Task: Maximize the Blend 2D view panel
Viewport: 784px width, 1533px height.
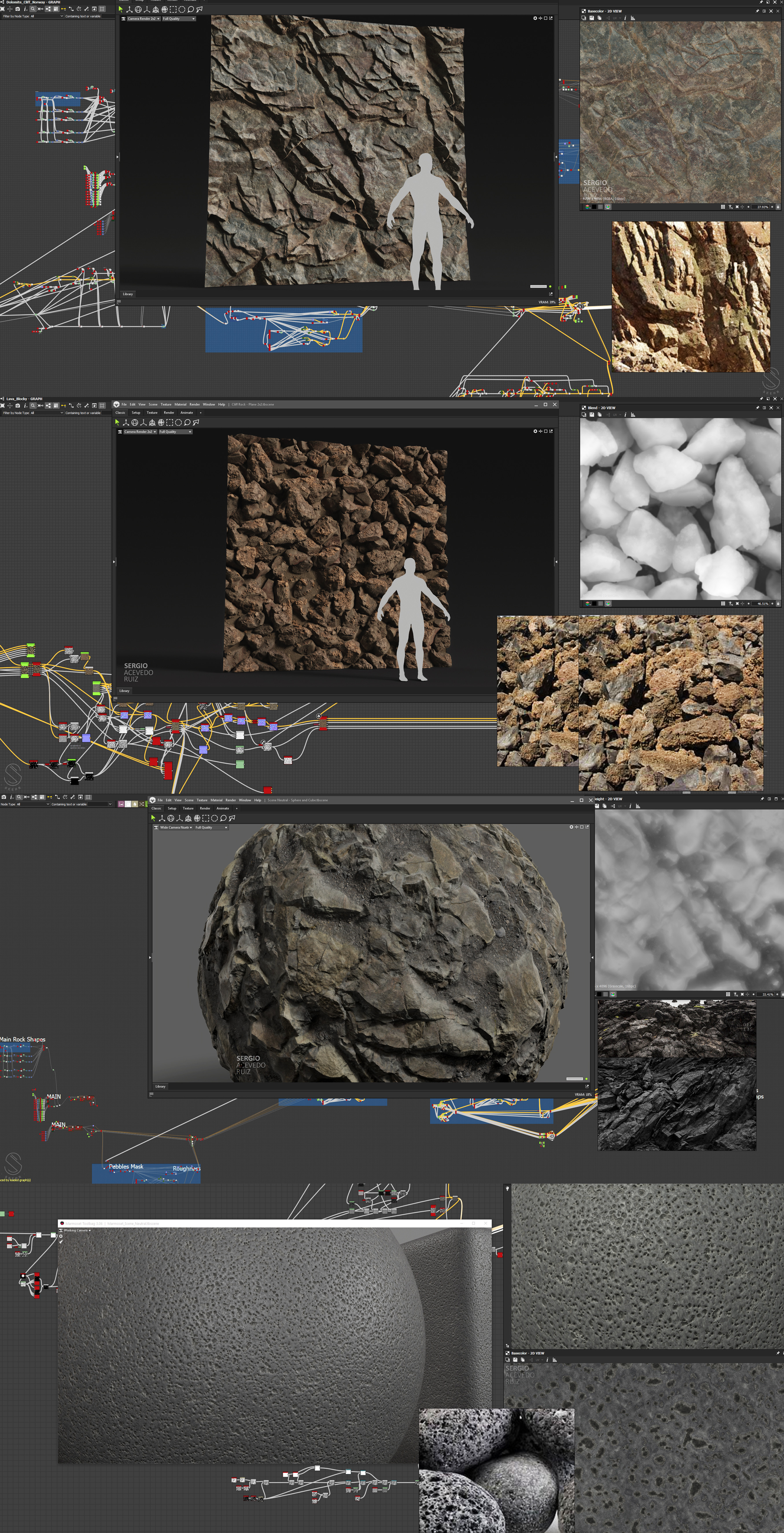Action: click(771, 408)
